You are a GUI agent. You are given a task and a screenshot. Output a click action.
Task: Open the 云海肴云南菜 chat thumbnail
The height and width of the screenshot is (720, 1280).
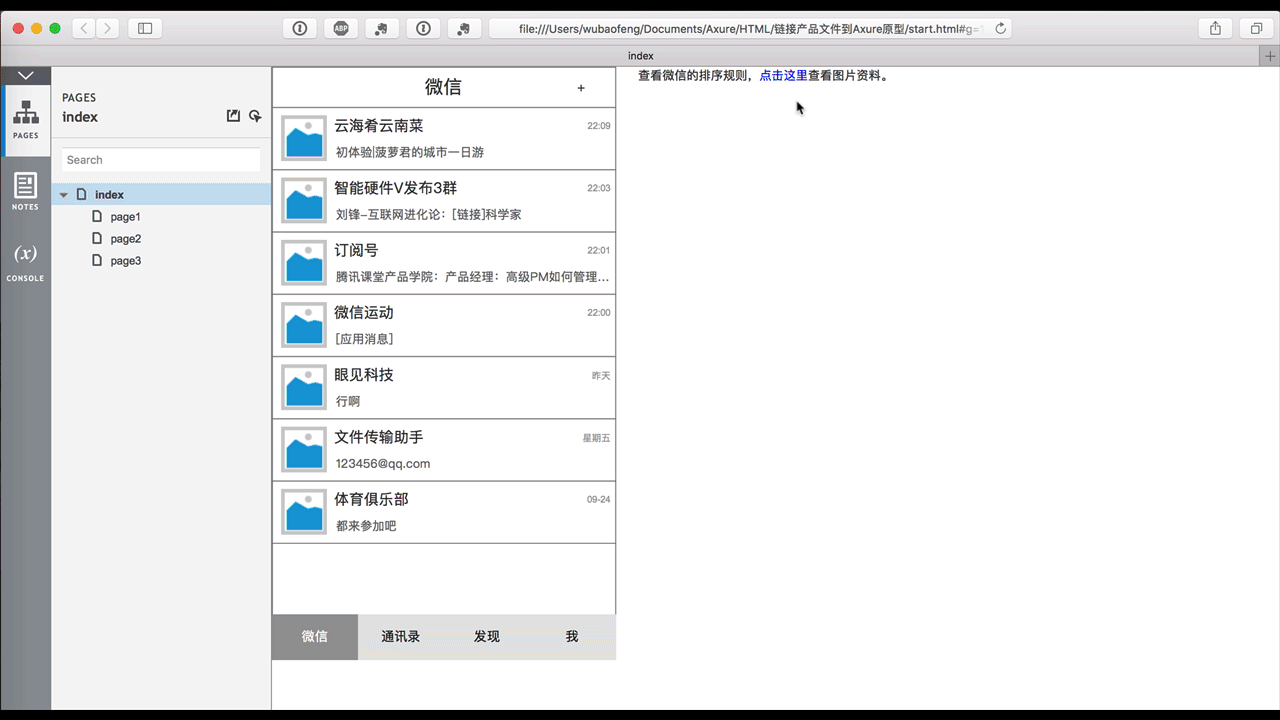point(304,138)
